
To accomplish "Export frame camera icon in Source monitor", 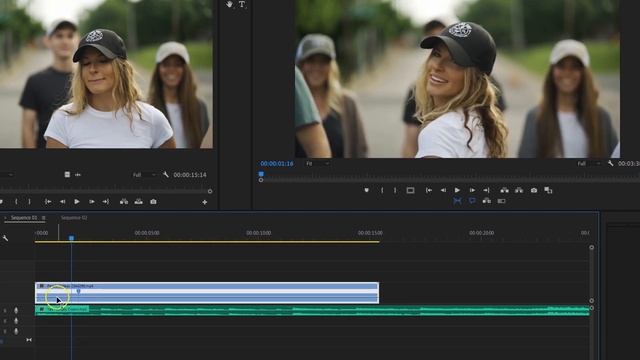I will click(x=153, y=202).
